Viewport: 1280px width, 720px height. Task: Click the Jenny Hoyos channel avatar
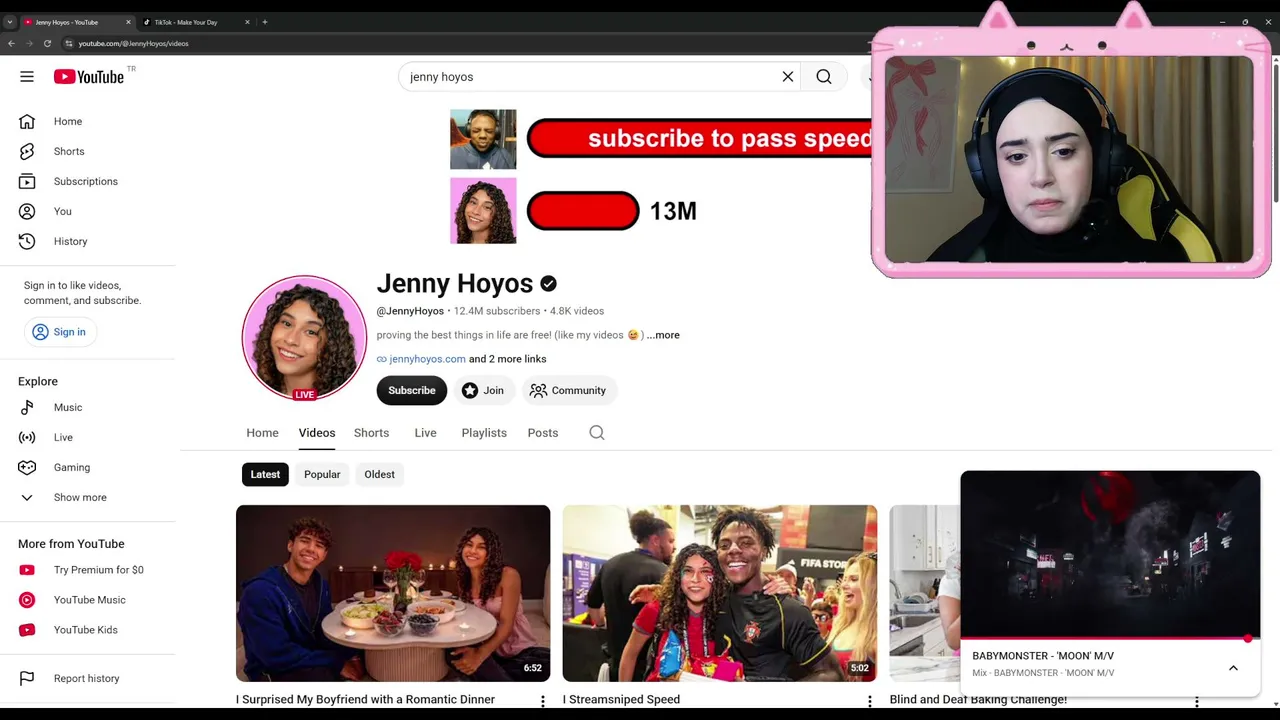coord(304,338)
